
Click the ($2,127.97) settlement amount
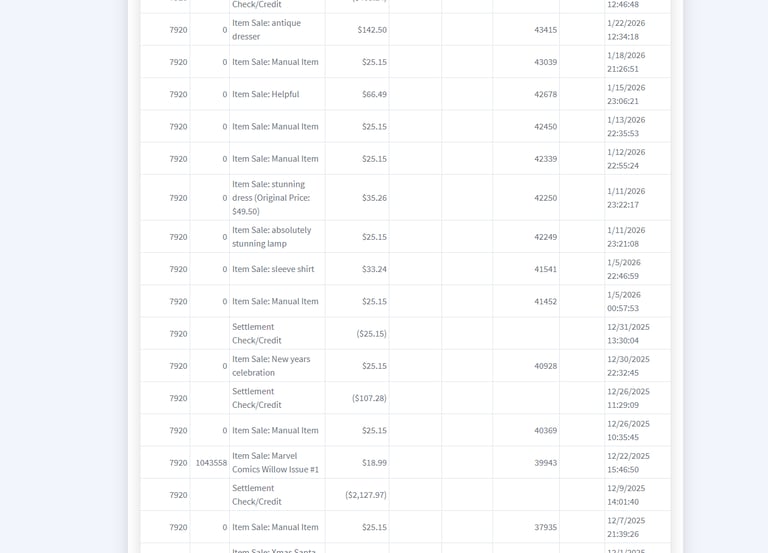[365, 495]
